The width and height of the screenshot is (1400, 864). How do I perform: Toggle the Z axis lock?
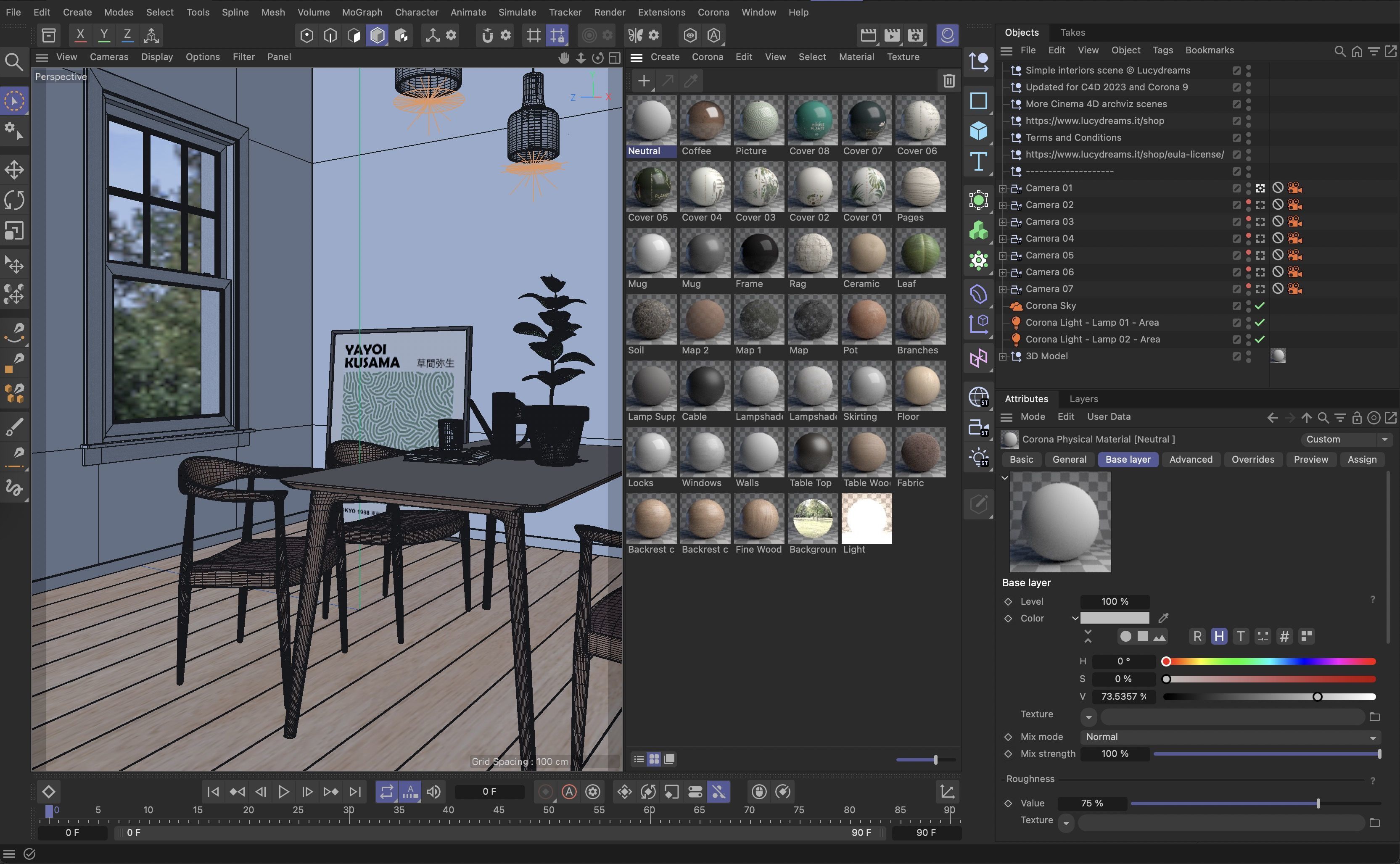(127, 35)
